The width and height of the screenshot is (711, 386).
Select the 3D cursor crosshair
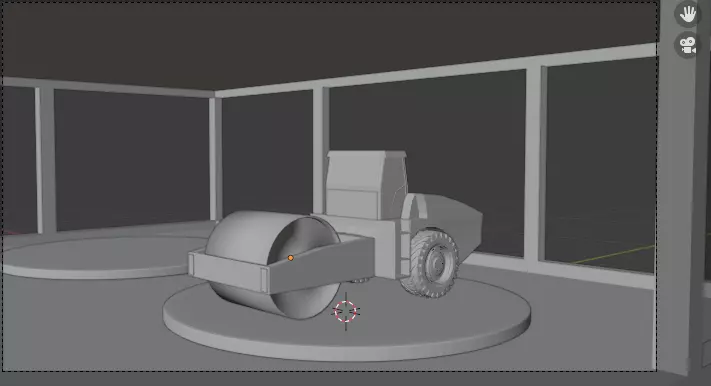pos(346,311)
